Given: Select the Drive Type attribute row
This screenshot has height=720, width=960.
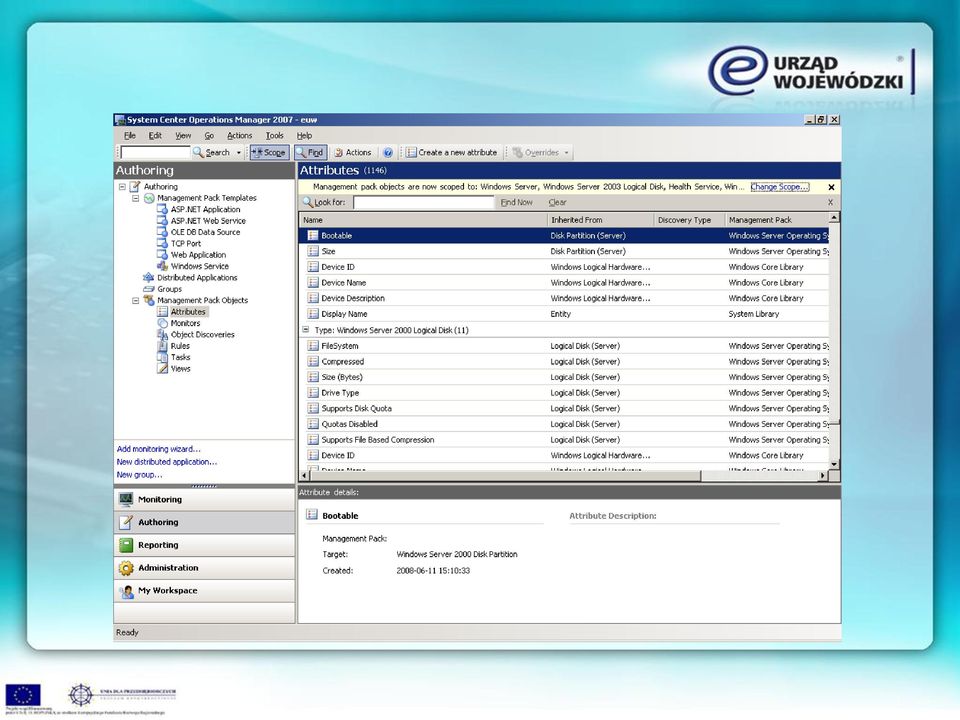Looking at the screenshot, I should point(564,393).
